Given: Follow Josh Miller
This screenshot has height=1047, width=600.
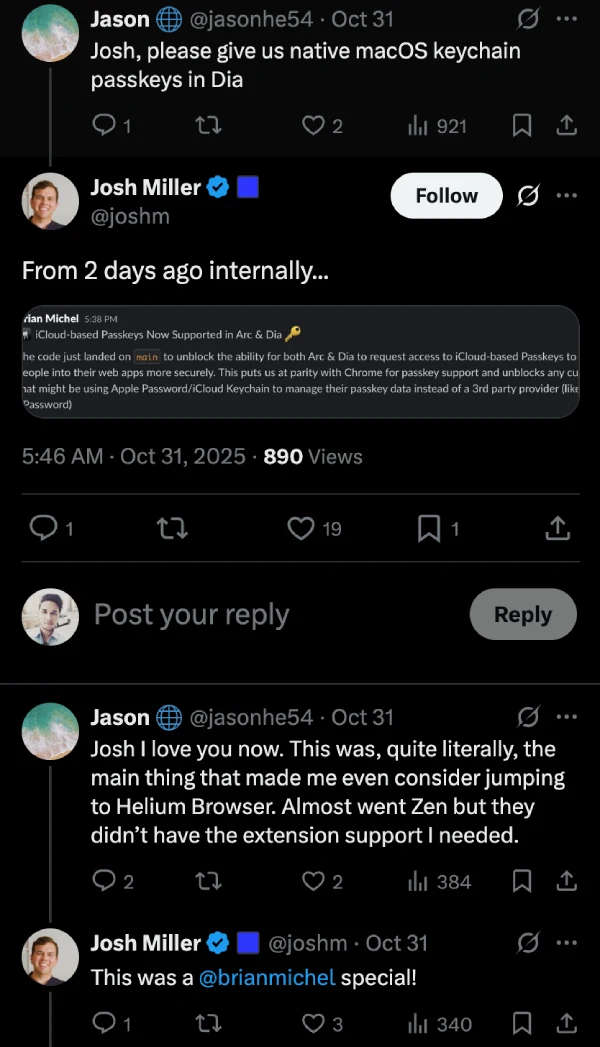Looking at the screenshot, I should 446,196.
